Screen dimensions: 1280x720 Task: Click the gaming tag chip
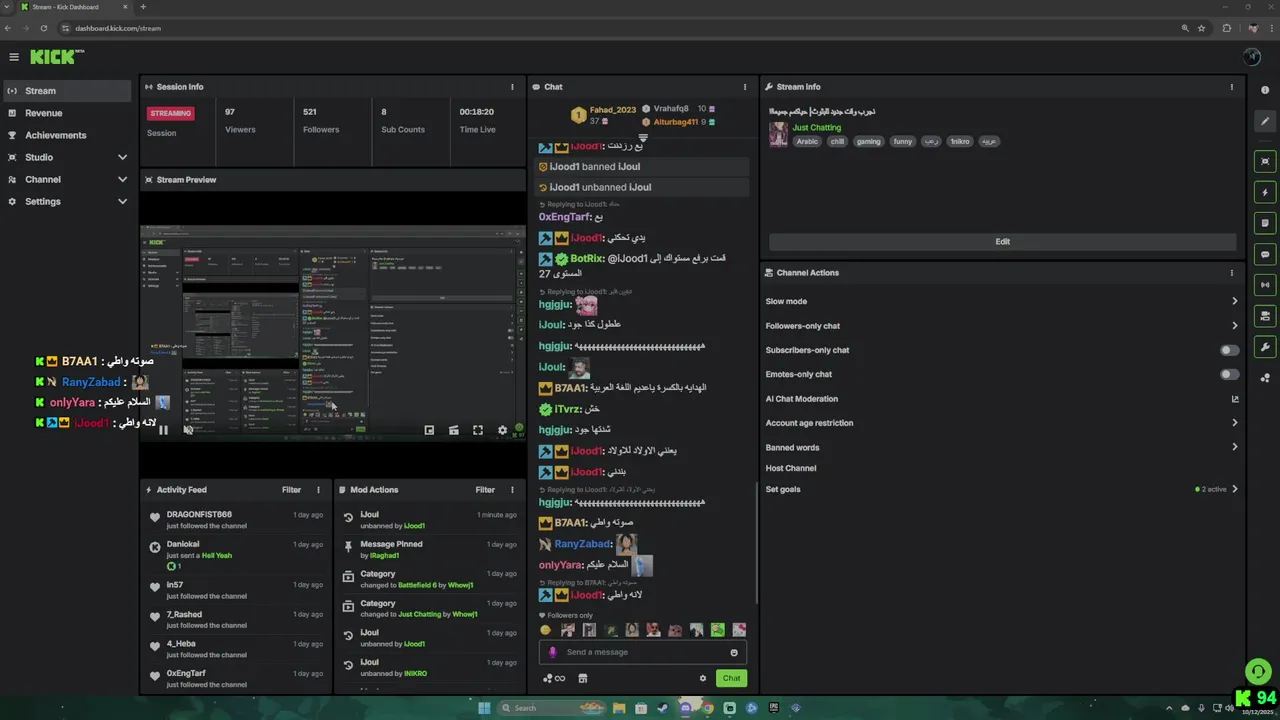[x=868, y=141]
